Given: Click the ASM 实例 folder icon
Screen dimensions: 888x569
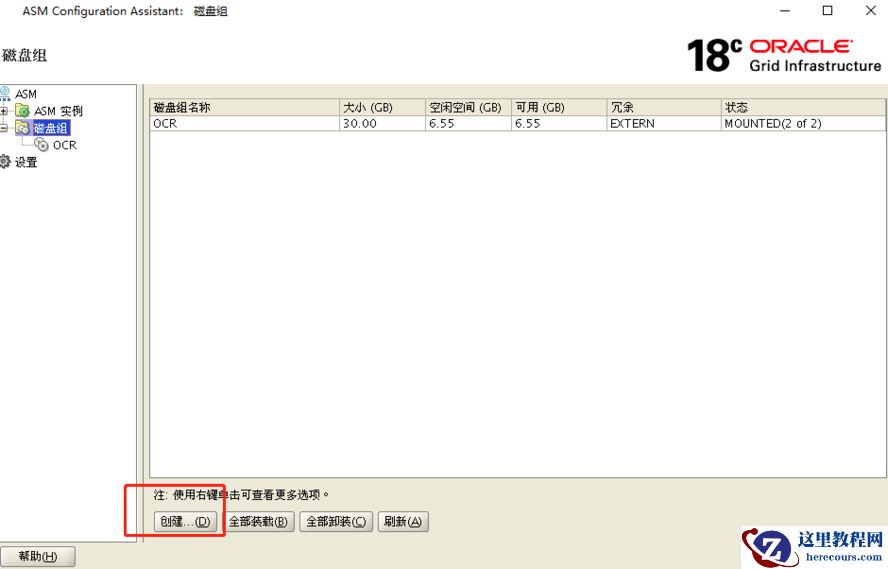Looking at the screenshot, I should coord(23,110).
